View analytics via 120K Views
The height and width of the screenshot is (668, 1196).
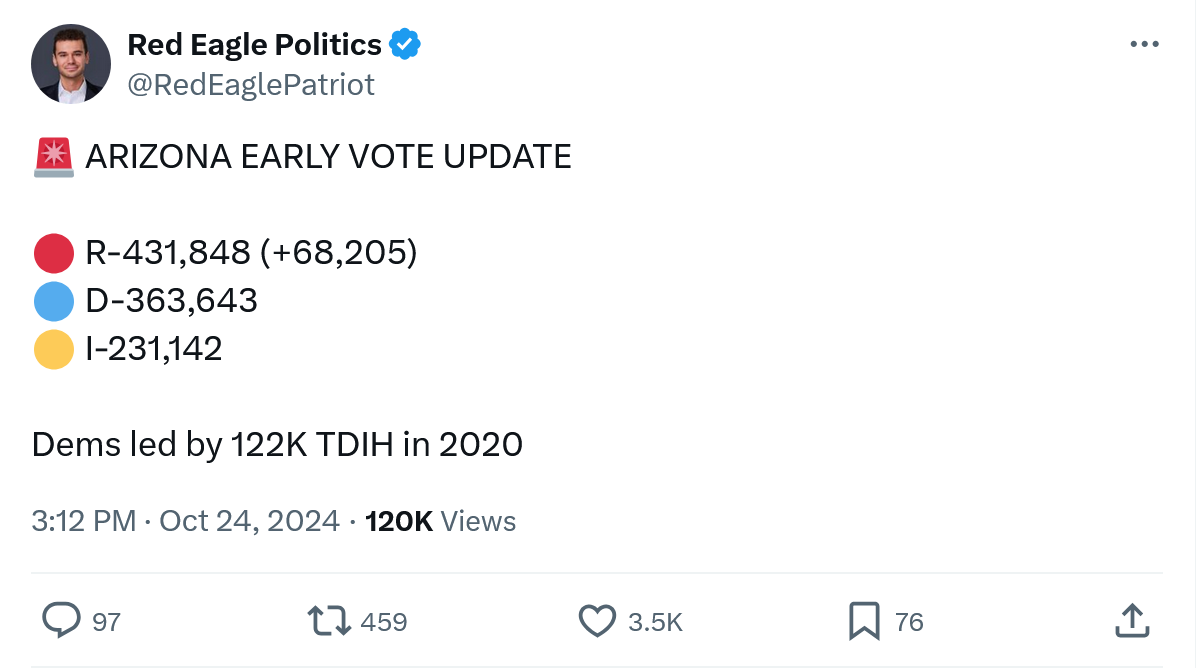coord(441,521)
